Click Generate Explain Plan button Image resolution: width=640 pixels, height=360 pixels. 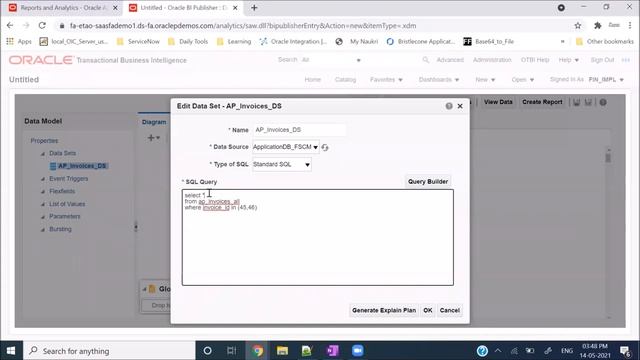384,310
